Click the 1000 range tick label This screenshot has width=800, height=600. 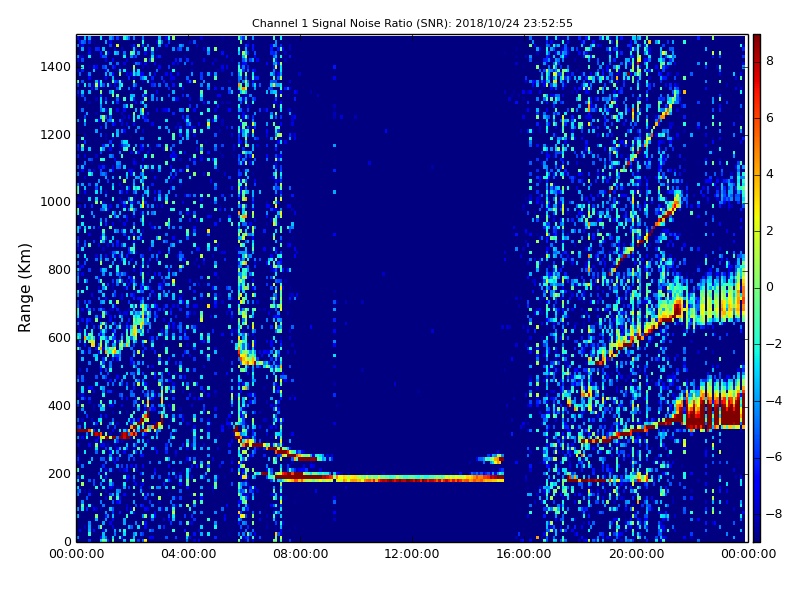(x=56, y=202)
